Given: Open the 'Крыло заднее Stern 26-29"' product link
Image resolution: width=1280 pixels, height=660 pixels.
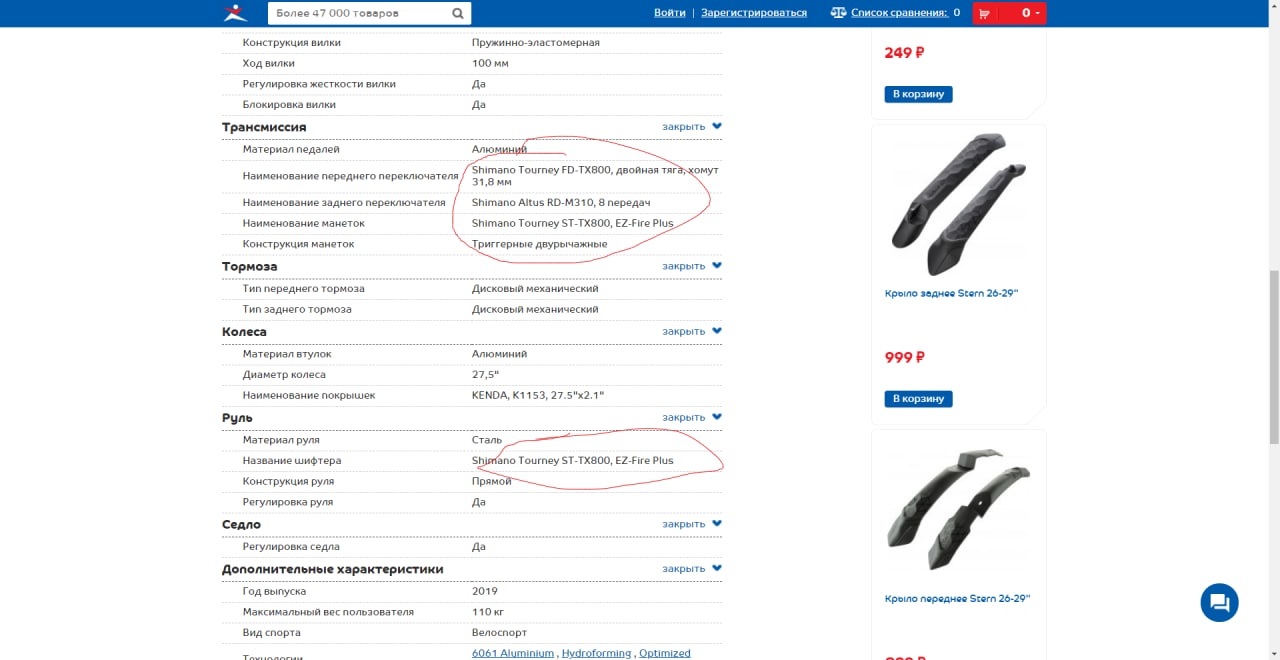Looking at the screenshot, I should (x=951, y=294).
